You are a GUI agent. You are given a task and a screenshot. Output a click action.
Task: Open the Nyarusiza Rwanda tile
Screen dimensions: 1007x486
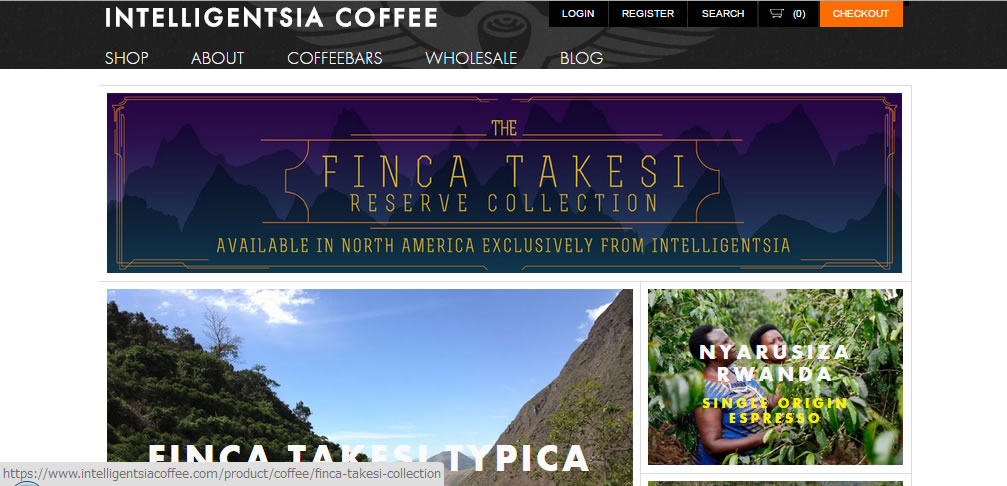pyautogui.click(x=775, y=377)
